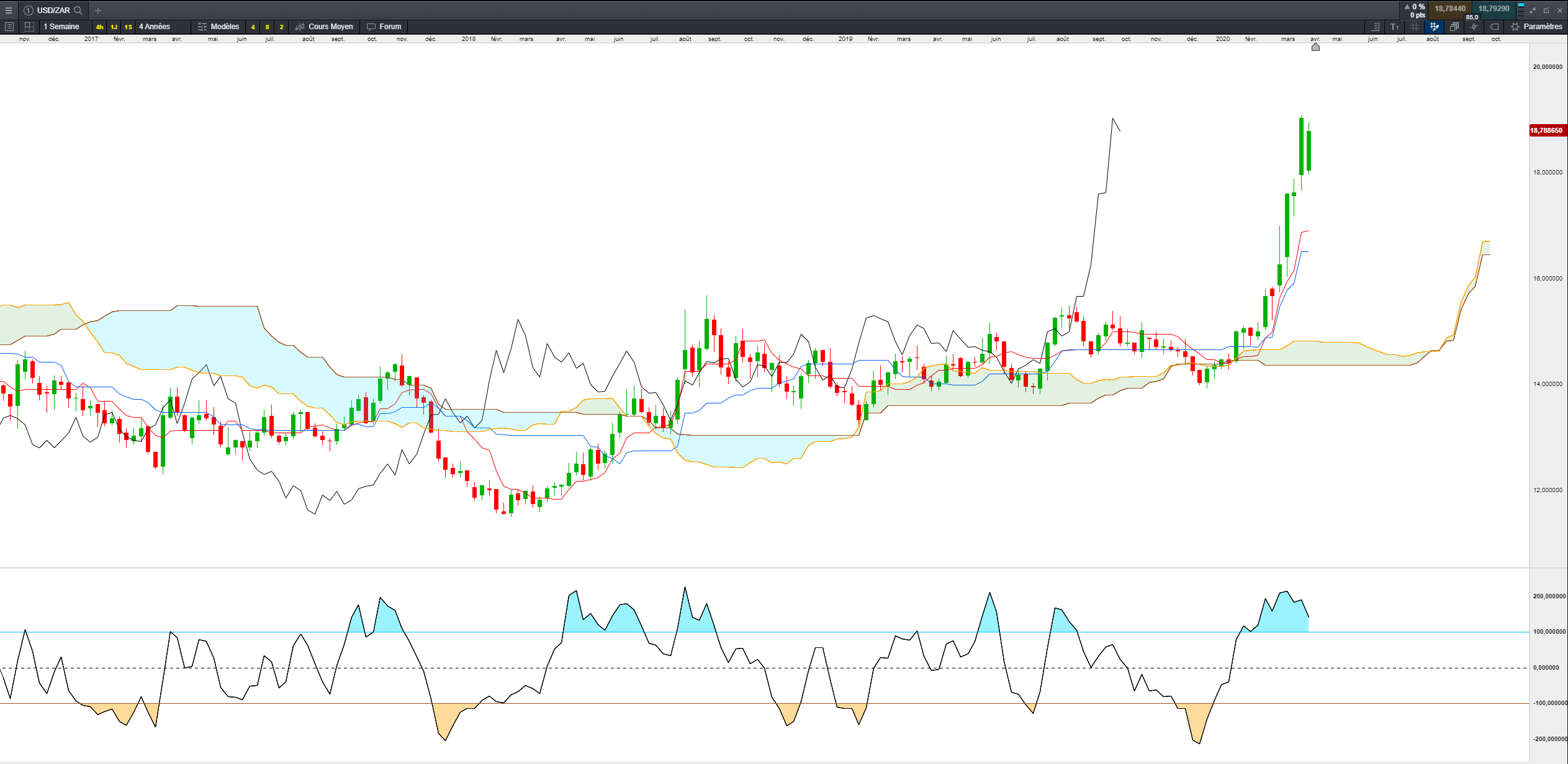Image resolution: width=1568 pixels, height=764 pixels.
Task: Click the 2017 label on time axis
Action: [91, 38]
